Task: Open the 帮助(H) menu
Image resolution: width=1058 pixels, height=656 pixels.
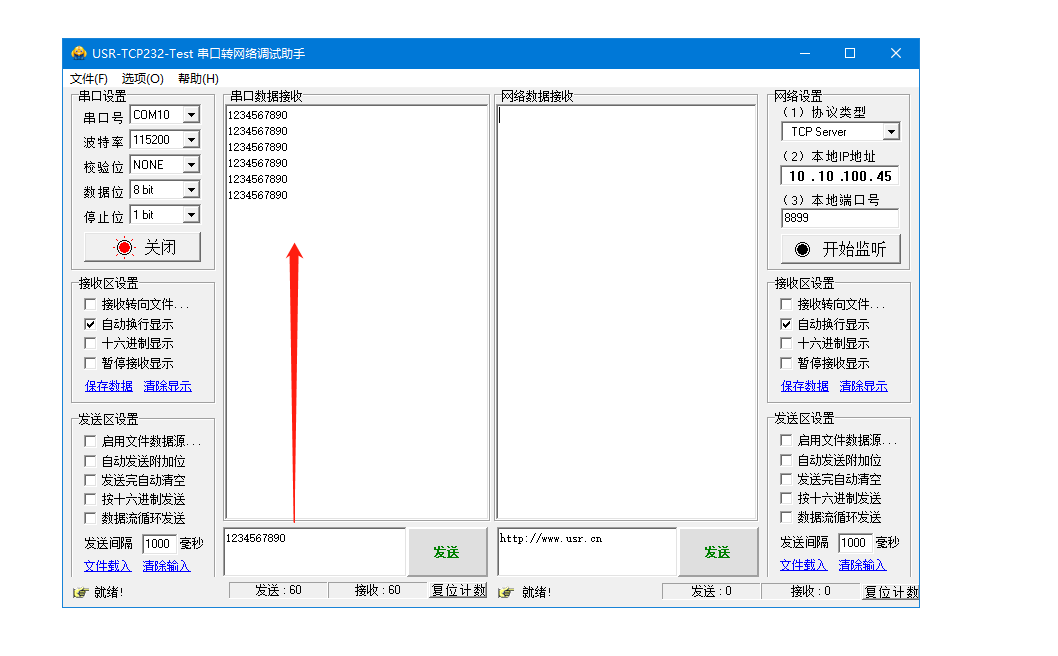Action: [198, 79]
